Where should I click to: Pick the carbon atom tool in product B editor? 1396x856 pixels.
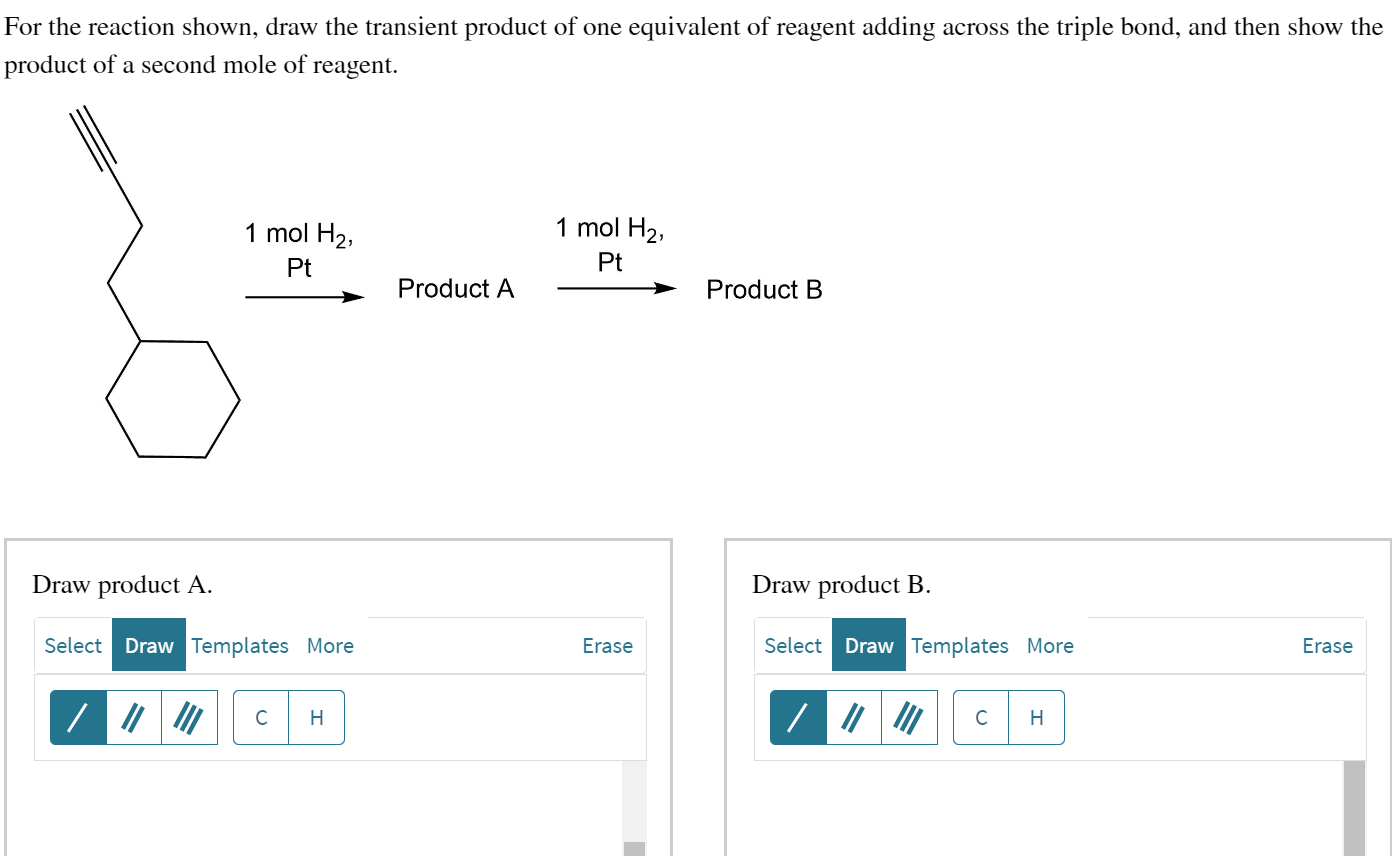(x=981, y=717)
